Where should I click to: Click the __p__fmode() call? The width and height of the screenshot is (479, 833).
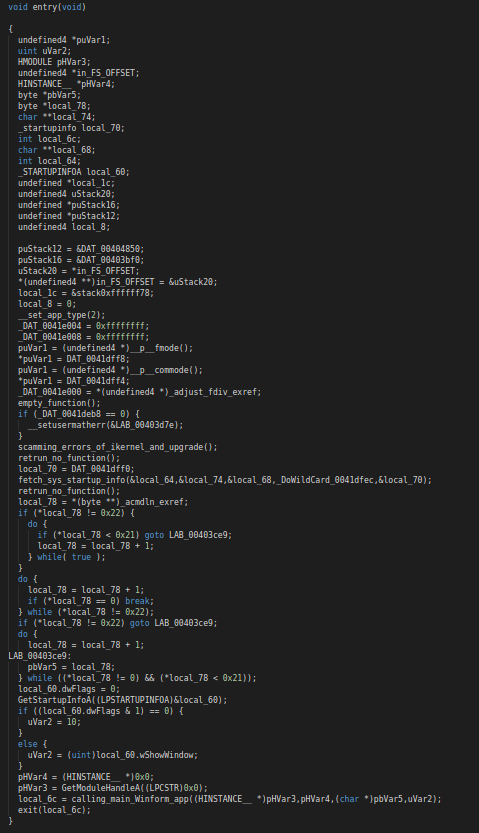click(x=159, y=348)
